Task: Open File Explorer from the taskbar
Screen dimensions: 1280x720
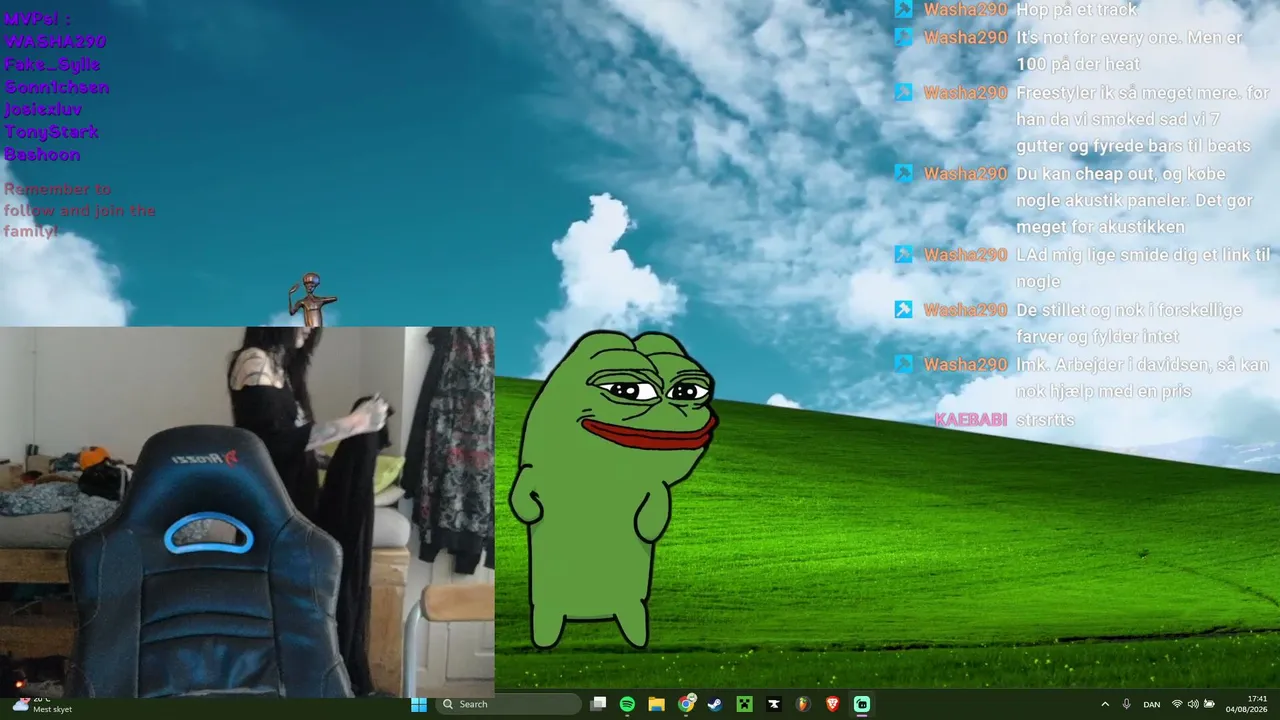Action: click(656, 704)
